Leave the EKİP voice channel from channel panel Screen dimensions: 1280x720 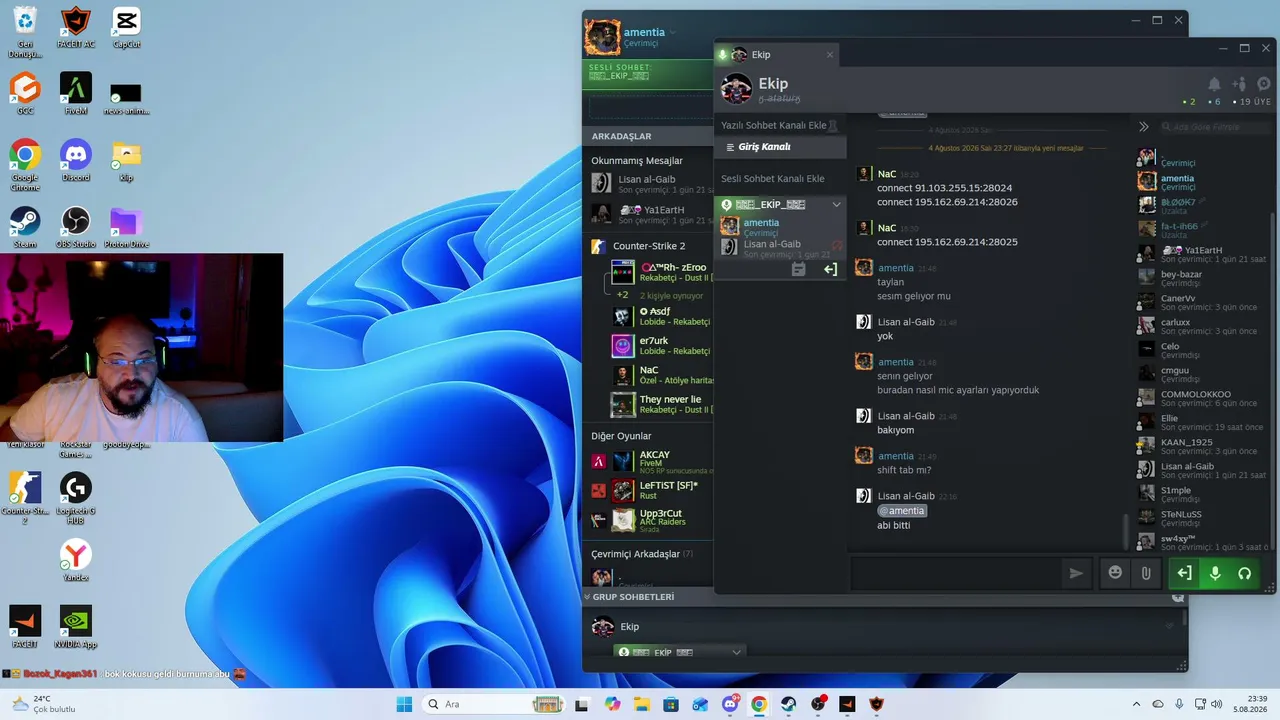click(x=830, y=269)
